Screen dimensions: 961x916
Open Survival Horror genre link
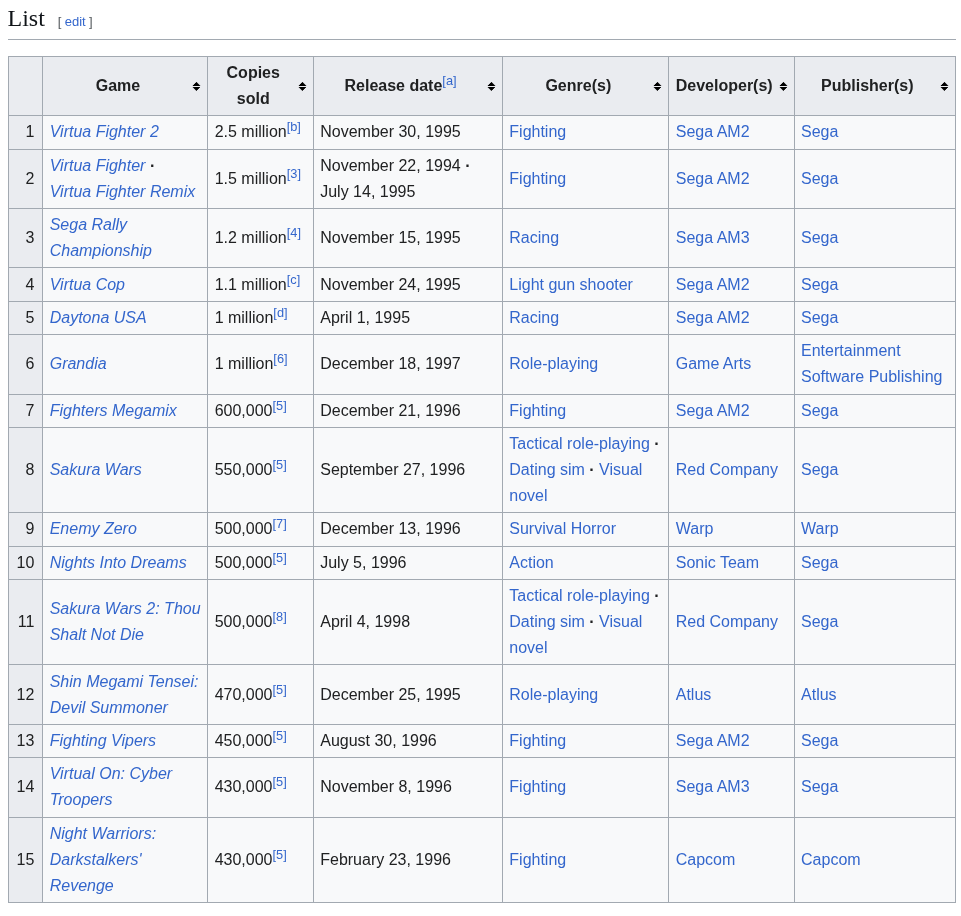pos(562,529)
